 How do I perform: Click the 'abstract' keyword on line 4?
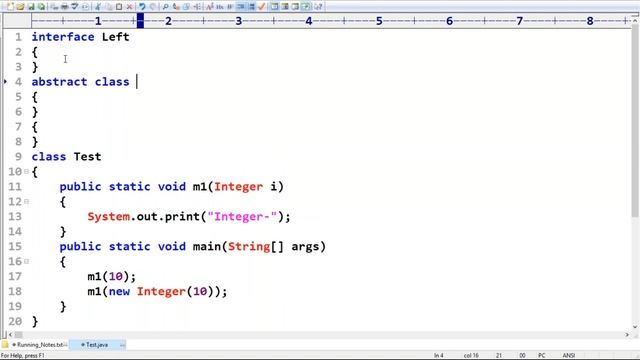(x=60, y=82)
